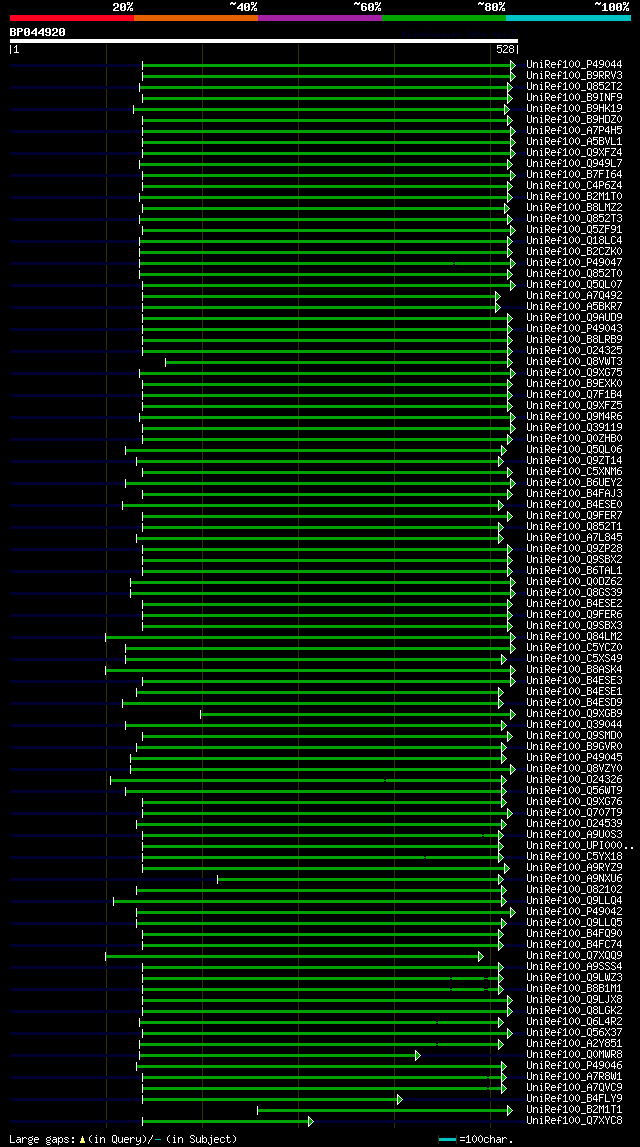The width and height of the screenshot is (640, 1147).
Task: Click the green alignment bar for UniRef100_A9NXU6
Action: tap(359, 879)
